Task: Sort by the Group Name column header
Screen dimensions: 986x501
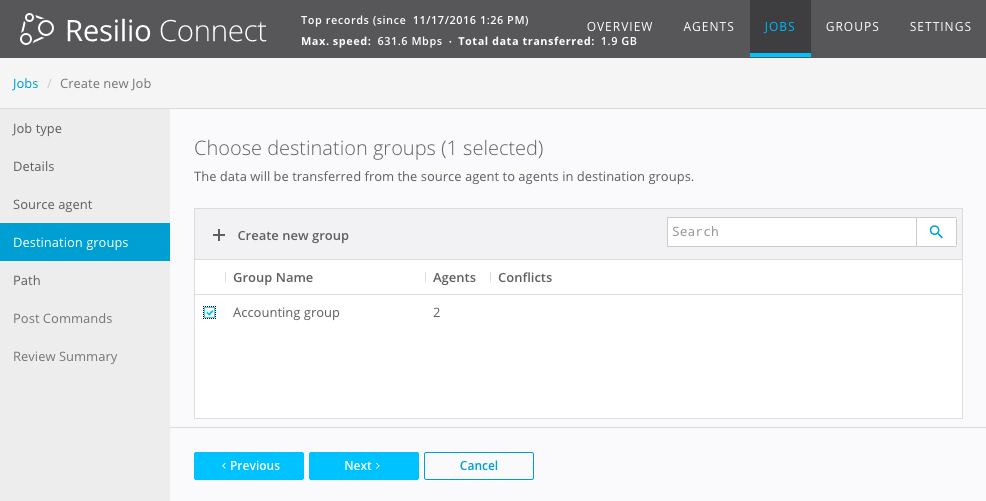Action: [273, 278]
